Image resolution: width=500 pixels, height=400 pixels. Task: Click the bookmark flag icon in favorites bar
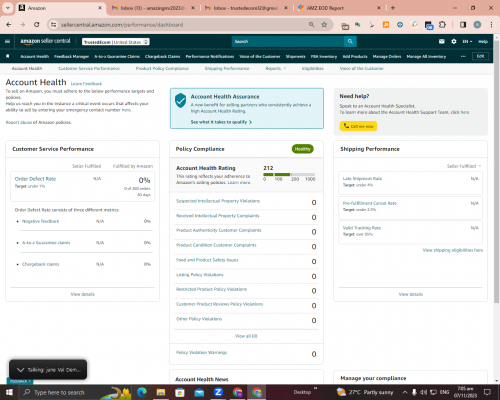(8, 56)
